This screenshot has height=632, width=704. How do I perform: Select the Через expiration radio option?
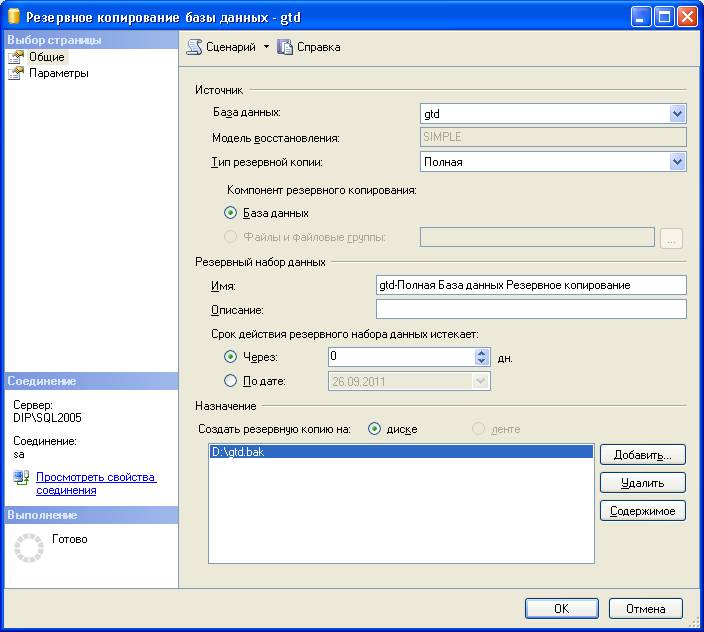point(231,356)
